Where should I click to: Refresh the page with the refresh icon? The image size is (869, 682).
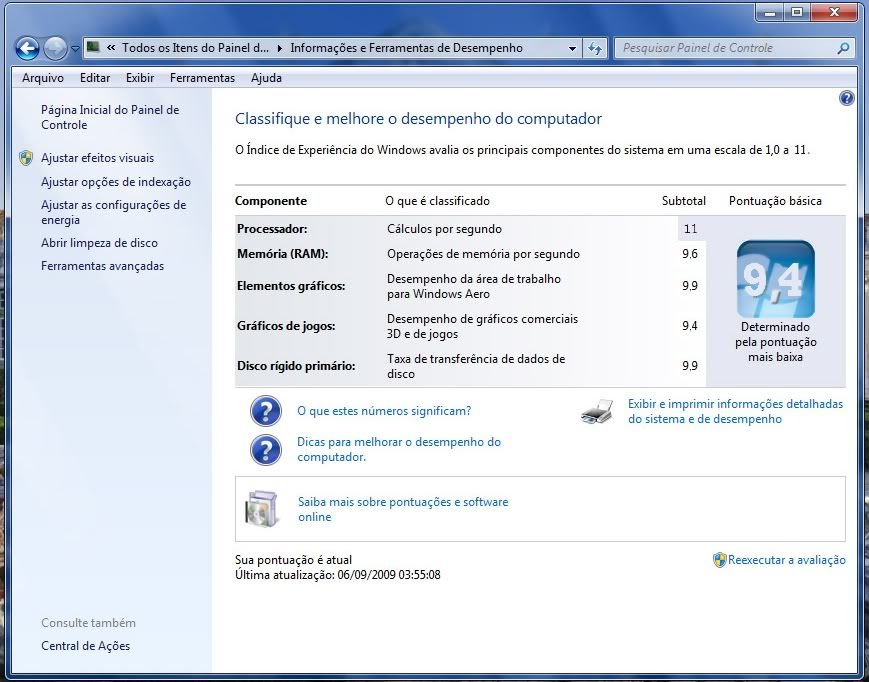pyautogui.click(x=595, y=49)
